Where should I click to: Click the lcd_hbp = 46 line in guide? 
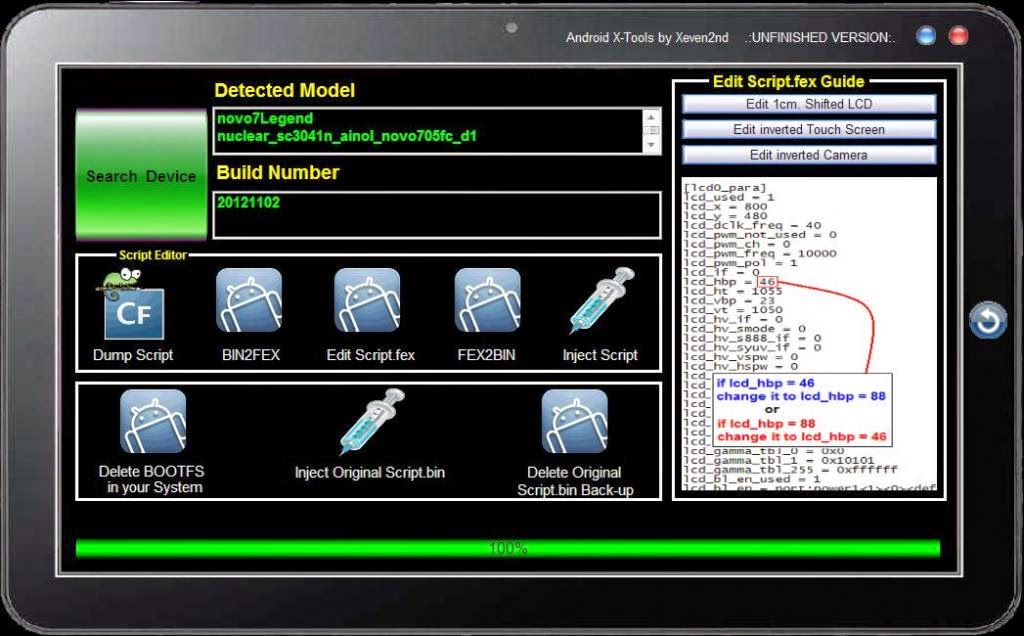730,281
